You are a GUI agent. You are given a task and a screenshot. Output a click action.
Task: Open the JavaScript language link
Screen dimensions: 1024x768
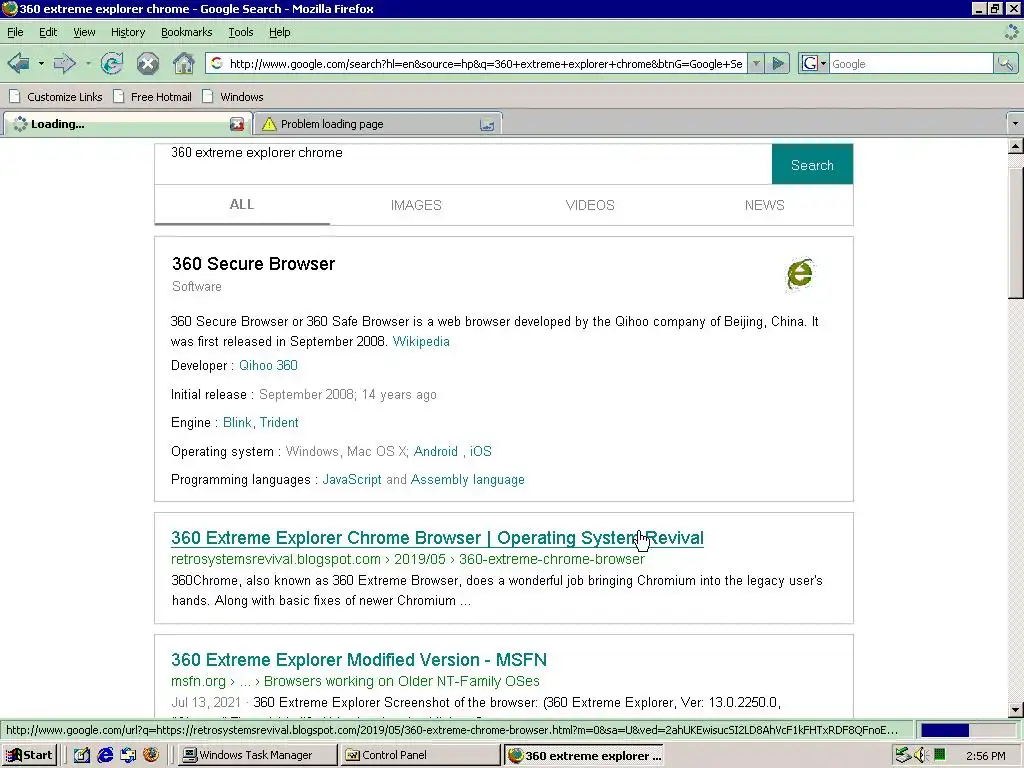click(352, 479)
